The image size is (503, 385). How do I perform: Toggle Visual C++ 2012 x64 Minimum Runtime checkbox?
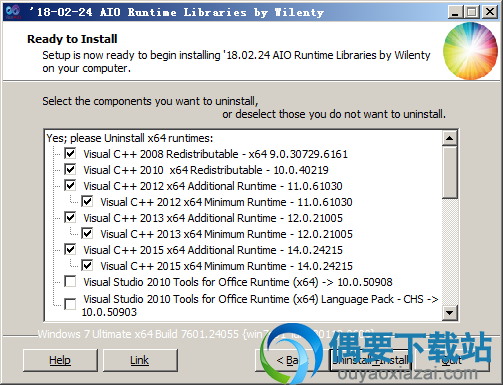tap(87, 202)
